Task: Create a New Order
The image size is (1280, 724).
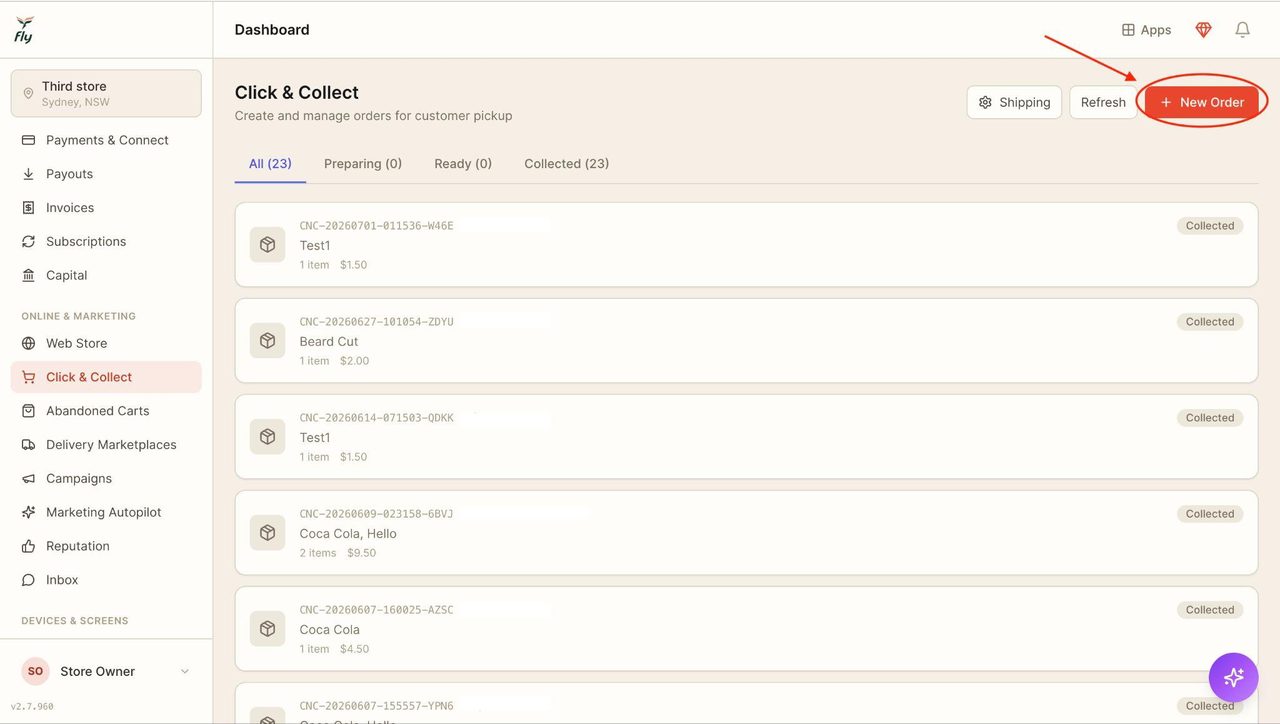Action: (1202, 102)
